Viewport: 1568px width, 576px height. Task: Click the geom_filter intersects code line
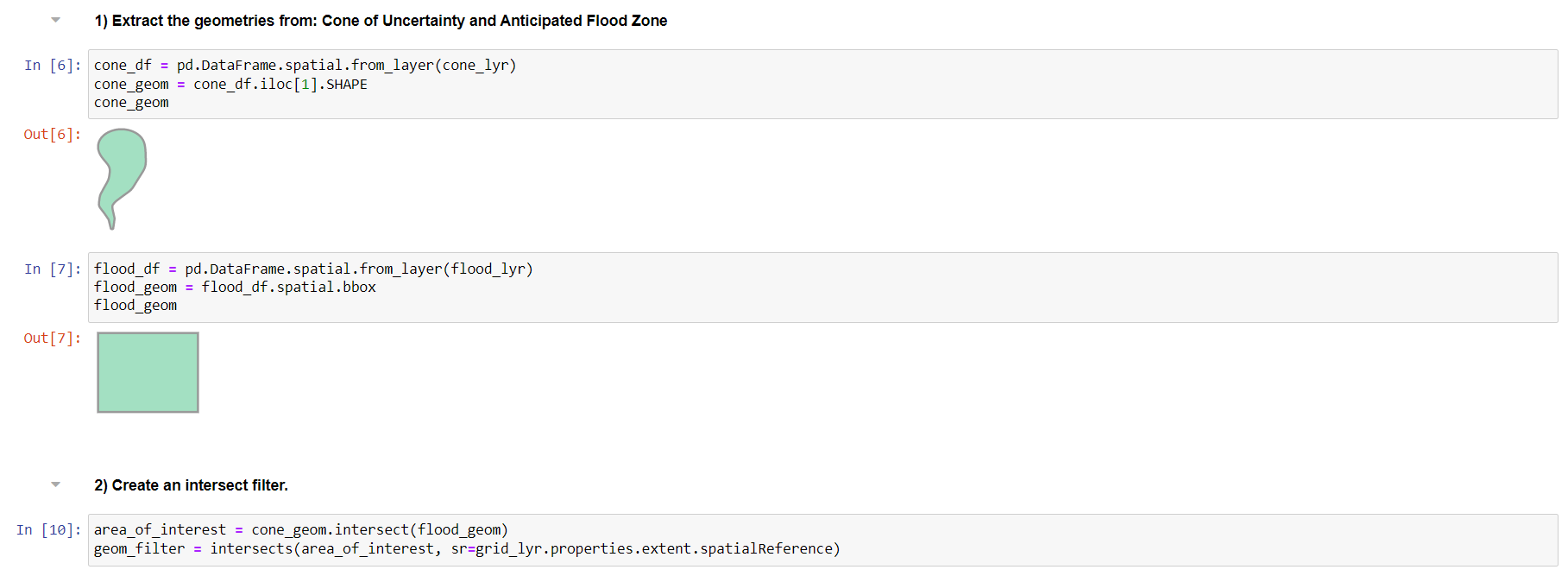click(466, 549)
